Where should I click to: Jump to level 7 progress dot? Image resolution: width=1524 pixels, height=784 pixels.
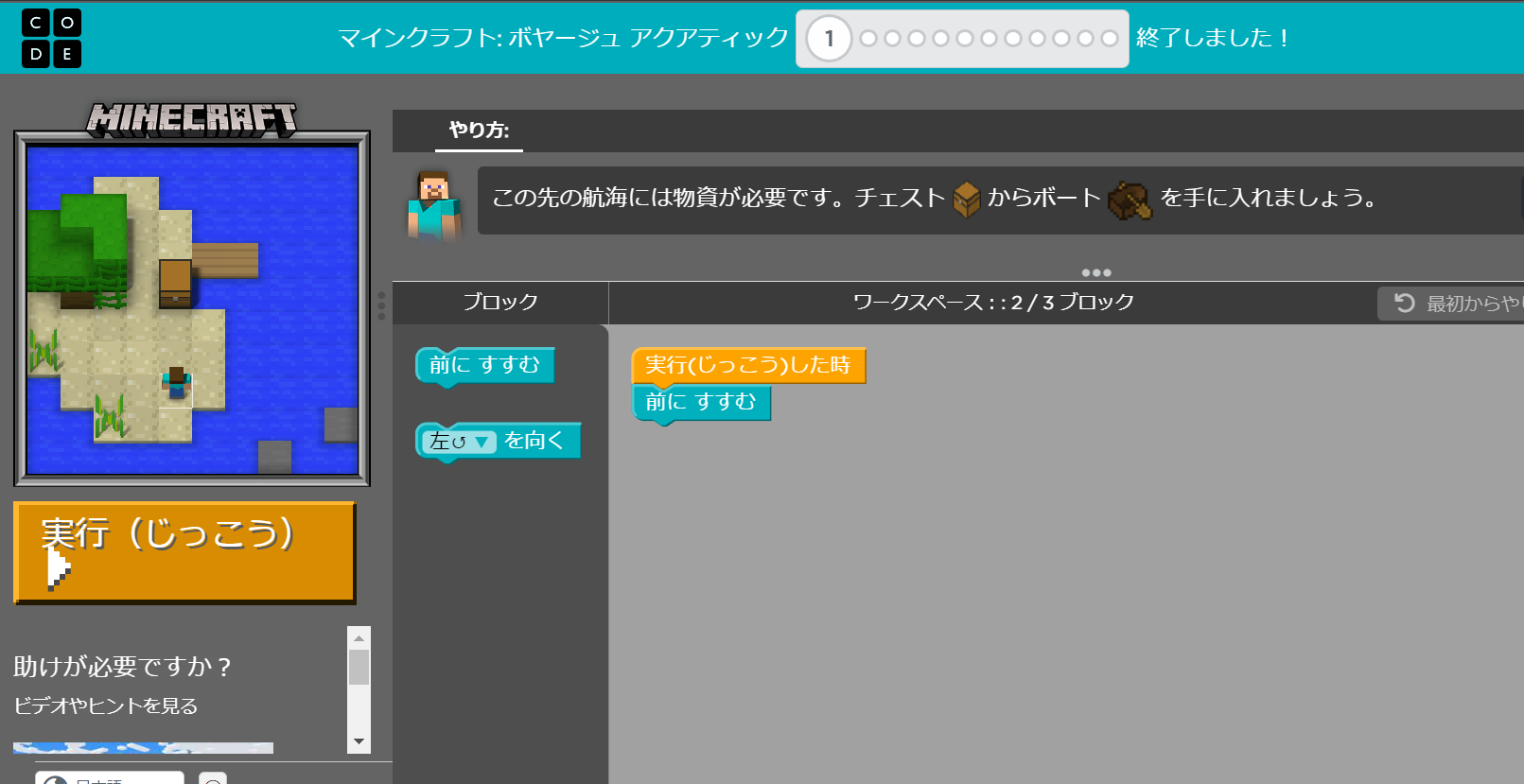[x=989, y=39]
